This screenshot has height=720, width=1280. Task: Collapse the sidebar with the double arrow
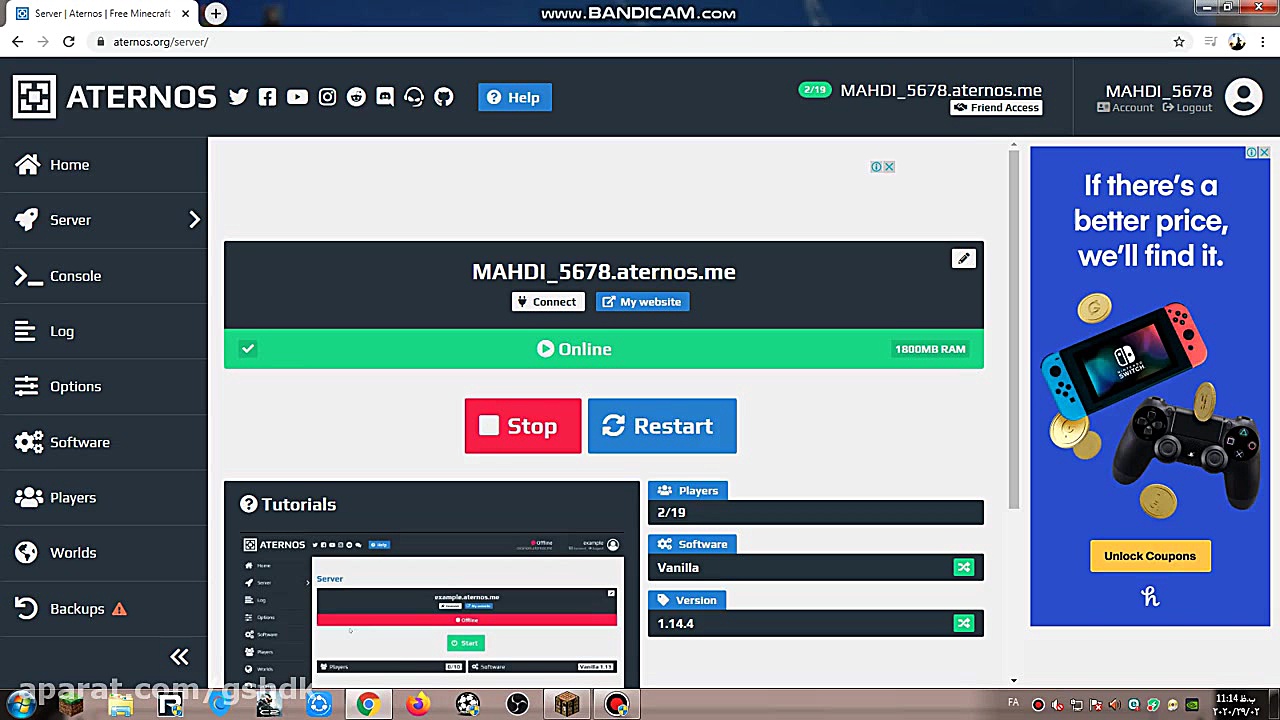click(179, 657)
